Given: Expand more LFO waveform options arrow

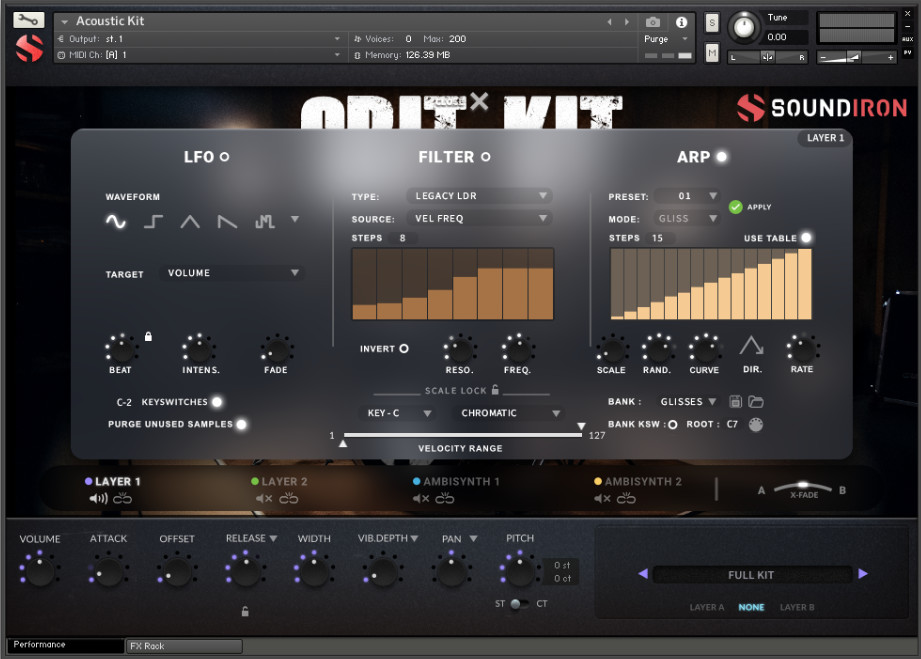Looking at the screenshot, I should pos(295,219).
